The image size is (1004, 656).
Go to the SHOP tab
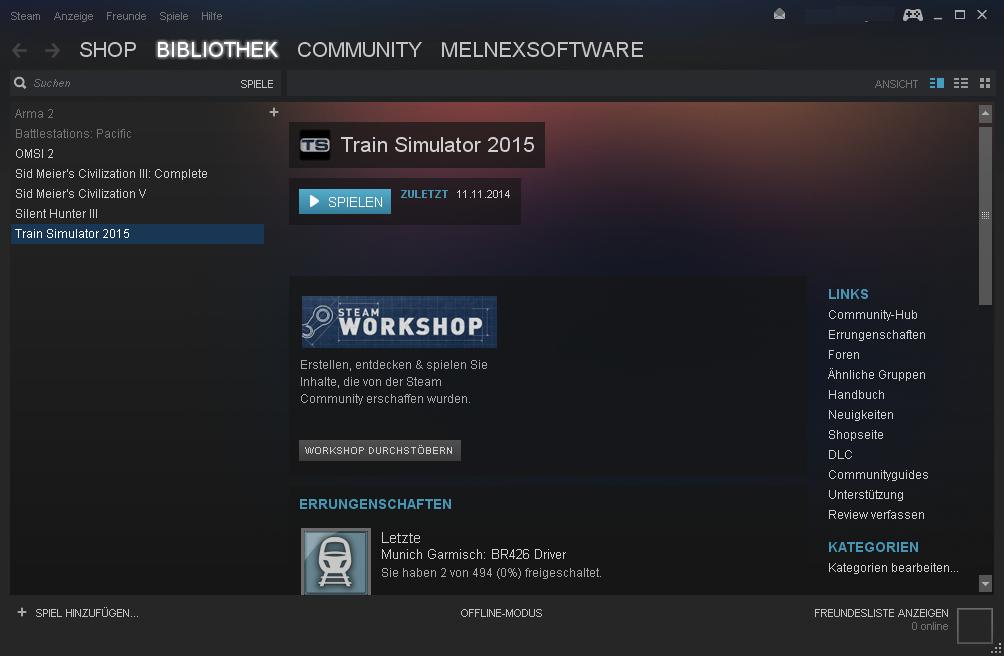(x=108, y=50)
